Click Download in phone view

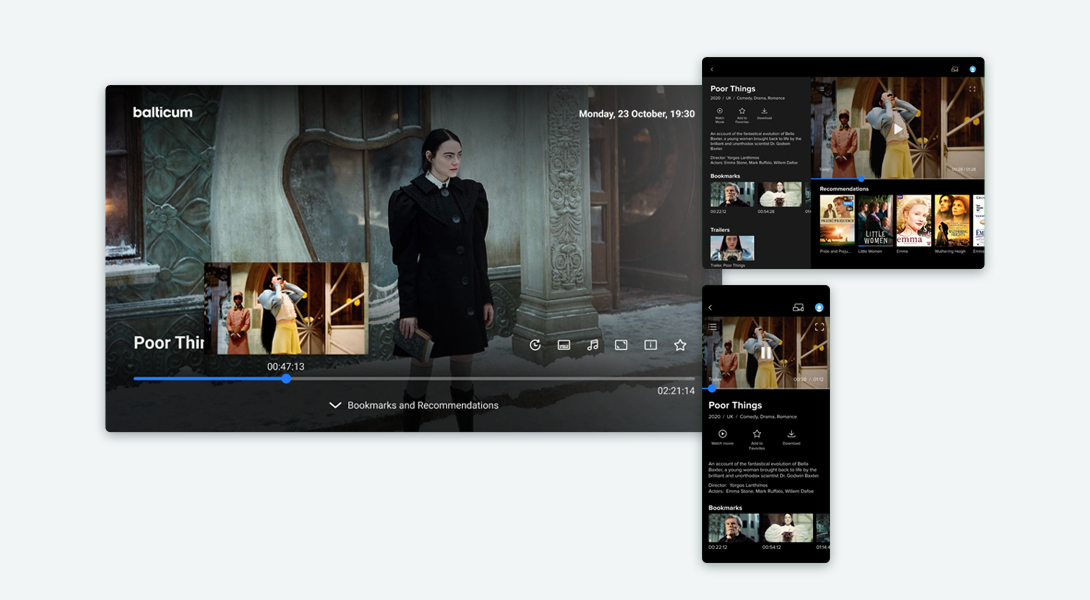[x=791, y=437]
